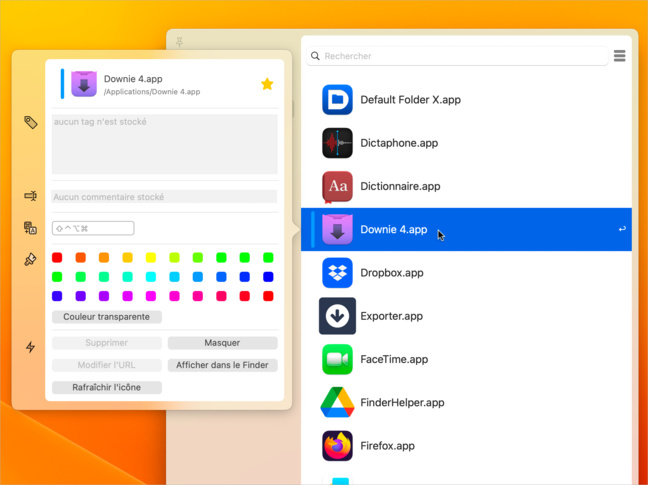Screen dimensions: 648x485
Task: Select Default Folder X.app in the list
Action: tap(466, 100)
